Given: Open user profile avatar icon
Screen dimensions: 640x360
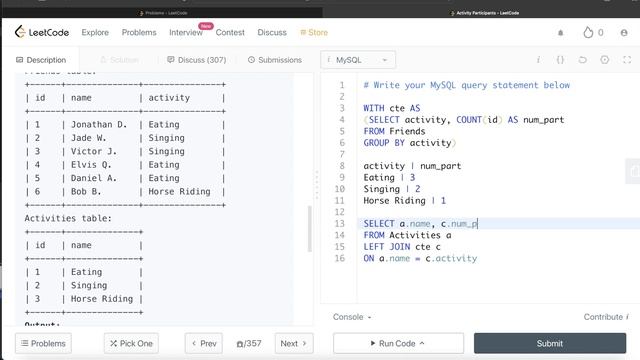Looking at the screenshot, I should (x=624, y=33).
